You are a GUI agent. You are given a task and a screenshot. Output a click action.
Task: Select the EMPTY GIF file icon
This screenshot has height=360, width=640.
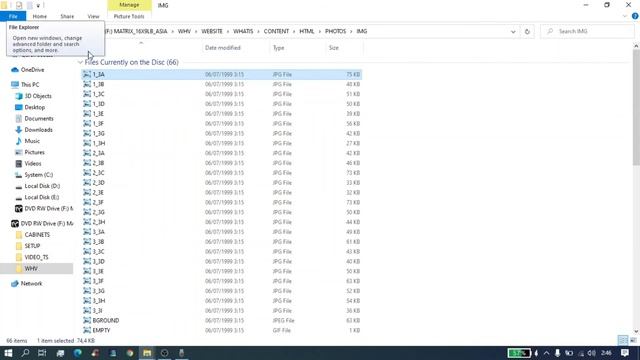(87, 330)
